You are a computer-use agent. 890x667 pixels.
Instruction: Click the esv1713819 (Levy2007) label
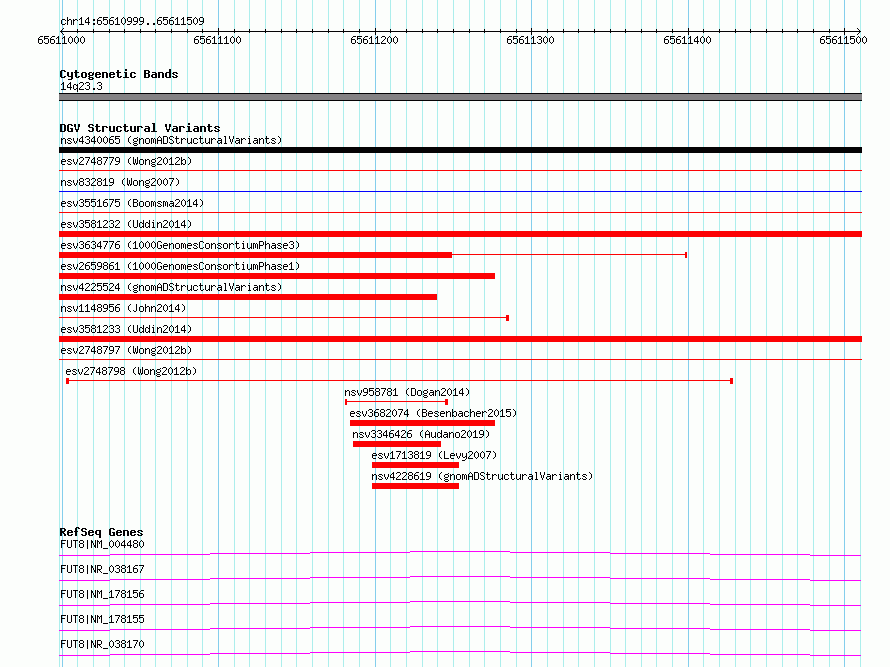434,455
